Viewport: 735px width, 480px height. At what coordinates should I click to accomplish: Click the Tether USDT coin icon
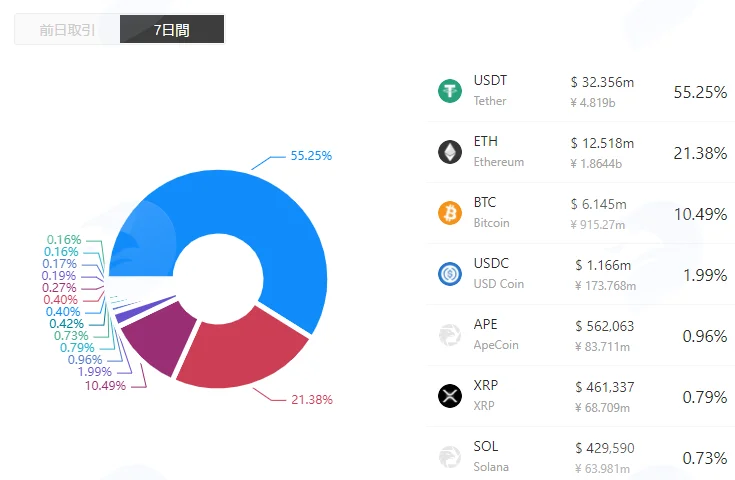(450, 91)
